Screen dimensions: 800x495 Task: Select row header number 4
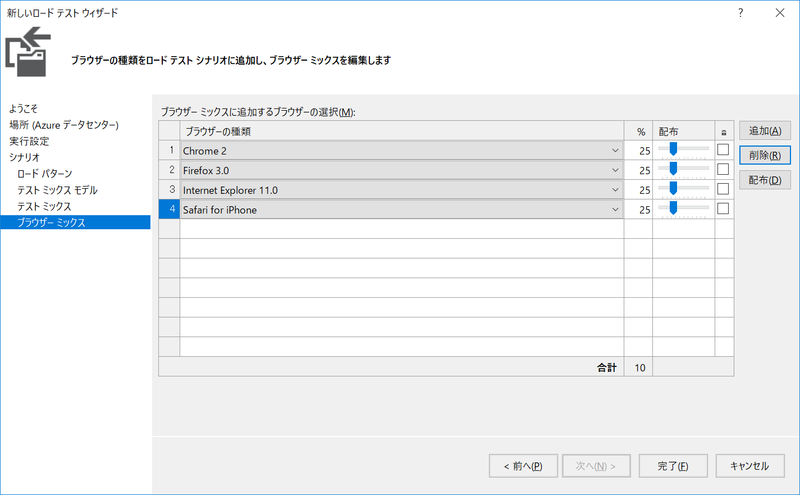pyautogui.click(x=169, y=209)
